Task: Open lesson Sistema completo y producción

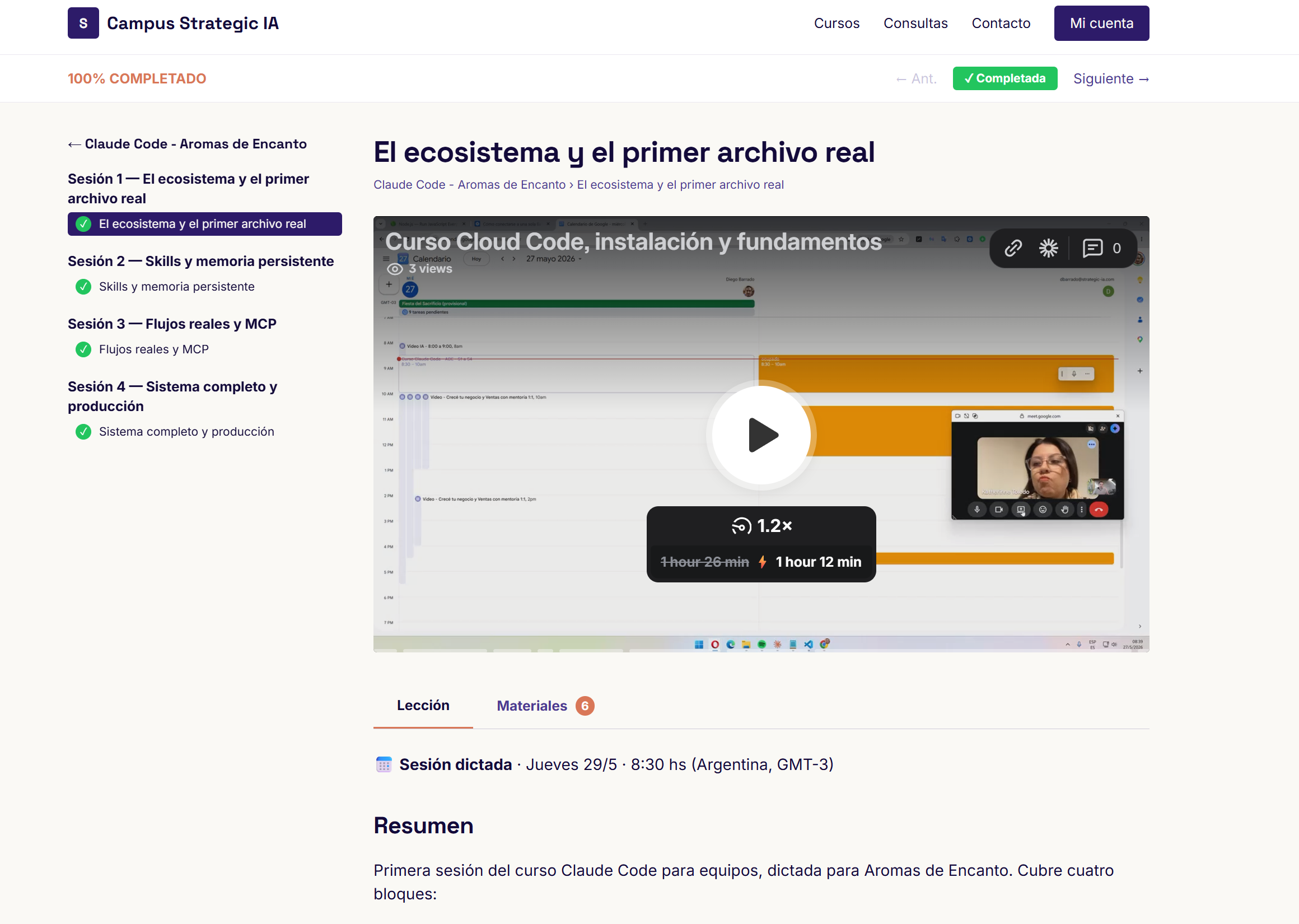Action: pyautogui.click(x=186, y=432)
